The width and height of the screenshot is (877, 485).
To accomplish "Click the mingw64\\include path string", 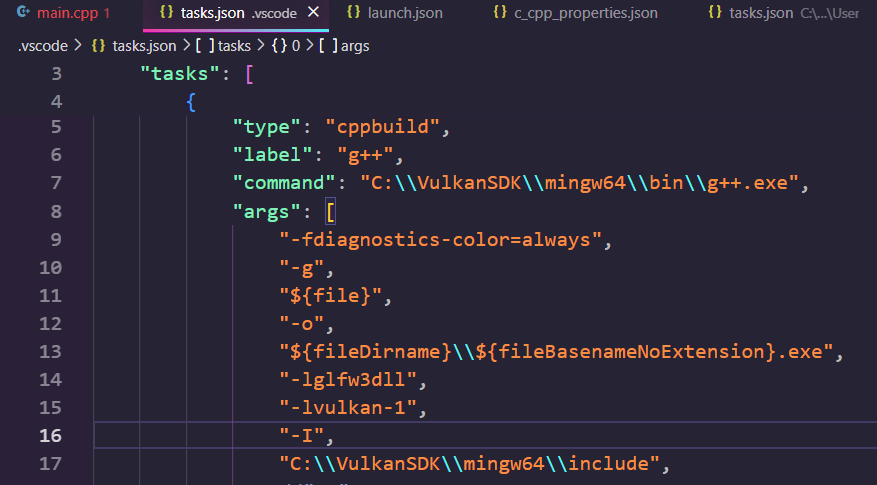I will [x=470, y=463].
